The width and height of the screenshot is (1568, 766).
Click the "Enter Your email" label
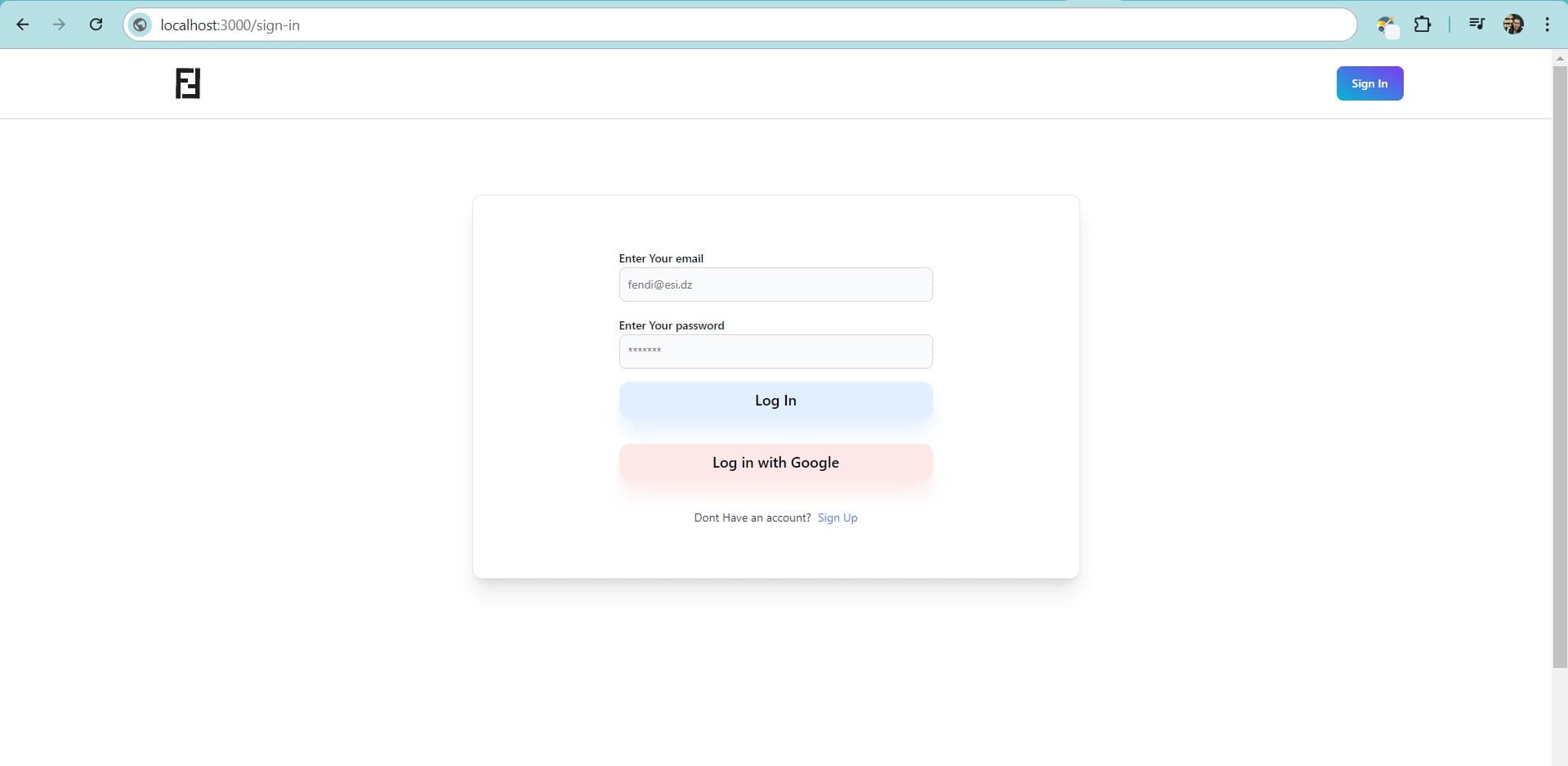tap(661, 258)
